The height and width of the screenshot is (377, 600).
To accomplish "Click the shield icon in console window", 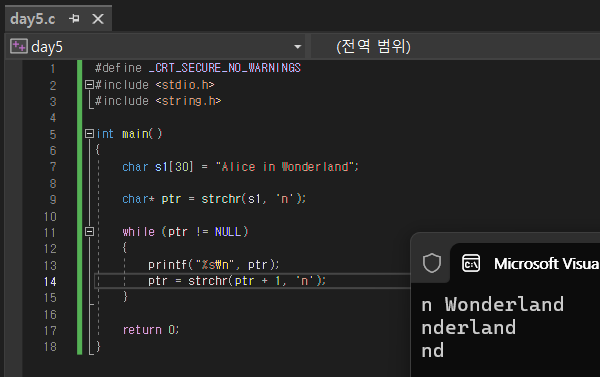I will click(432, 263).
